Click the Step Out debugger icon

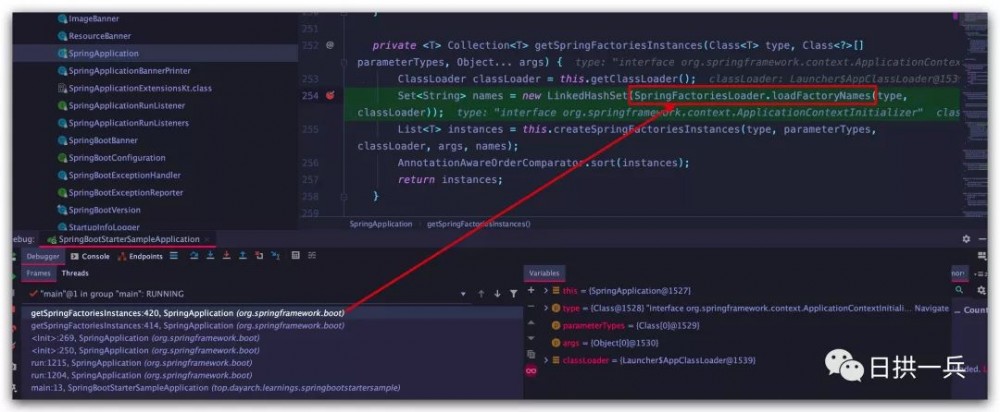point(242,256)
